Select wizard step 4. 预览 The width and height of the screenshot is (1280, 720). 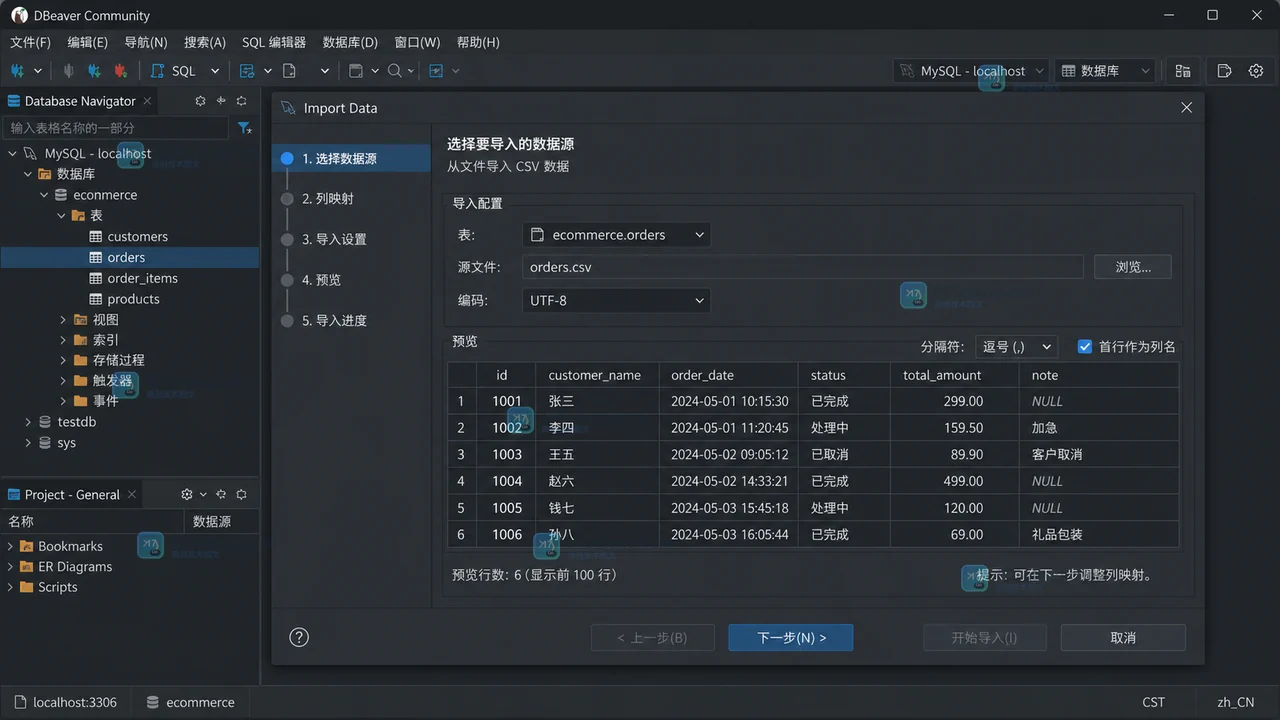[321, 280]
